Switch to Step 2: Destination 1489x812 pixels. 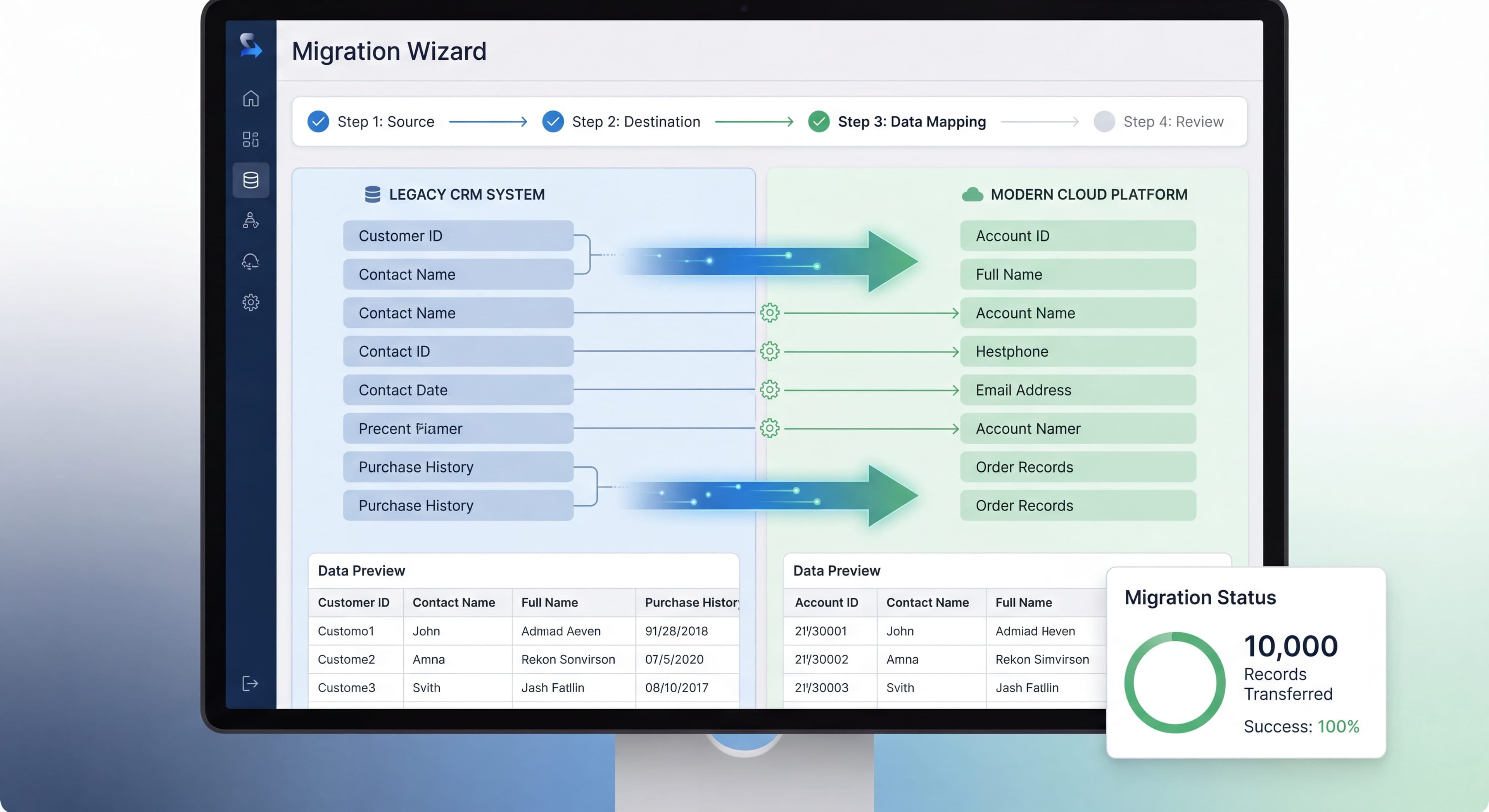tap(636, 121)
